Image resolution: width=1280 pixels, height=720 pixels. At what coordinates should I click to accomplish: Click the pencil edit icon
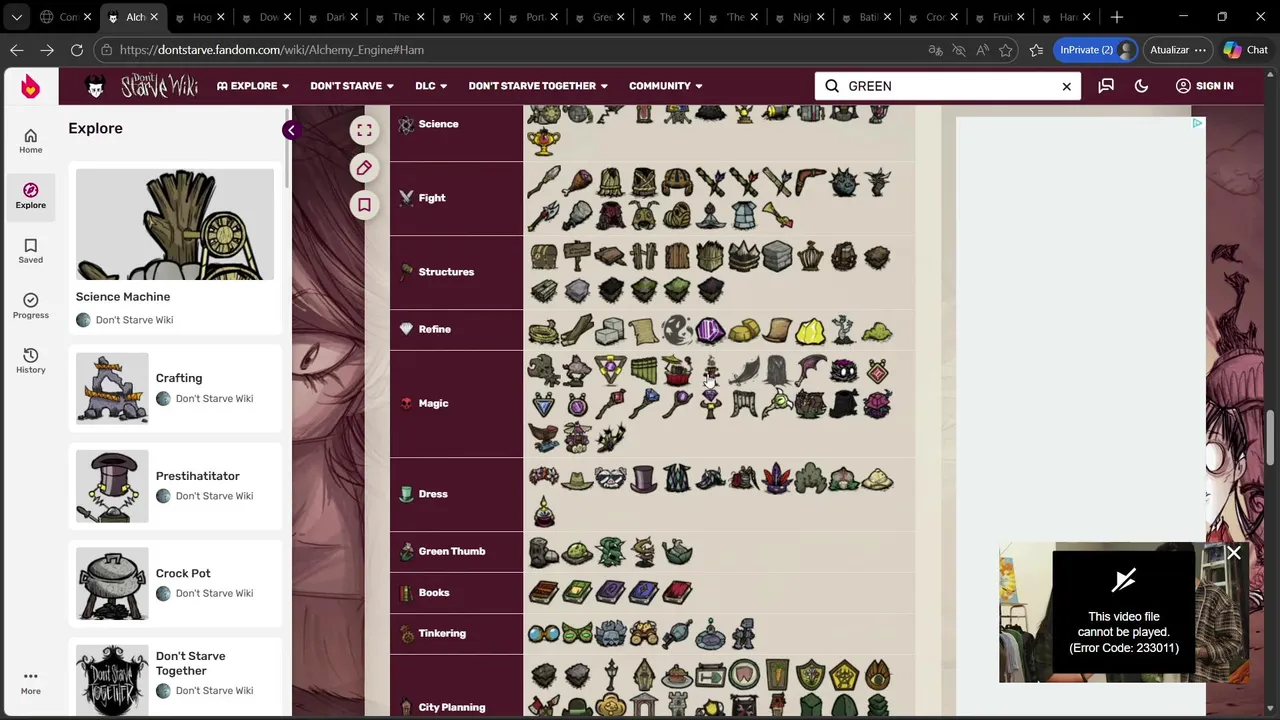pos(364,167)
